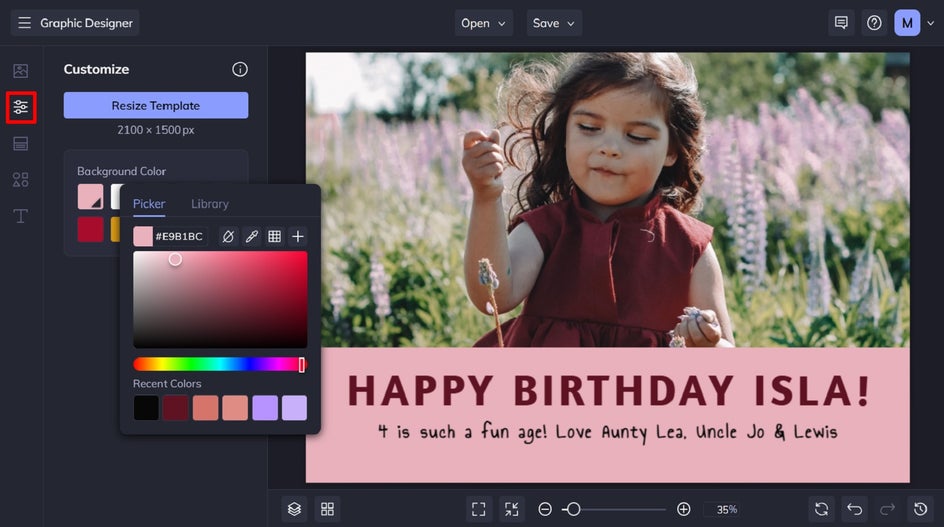Select the girl photo on canvas

pos(607,200)
